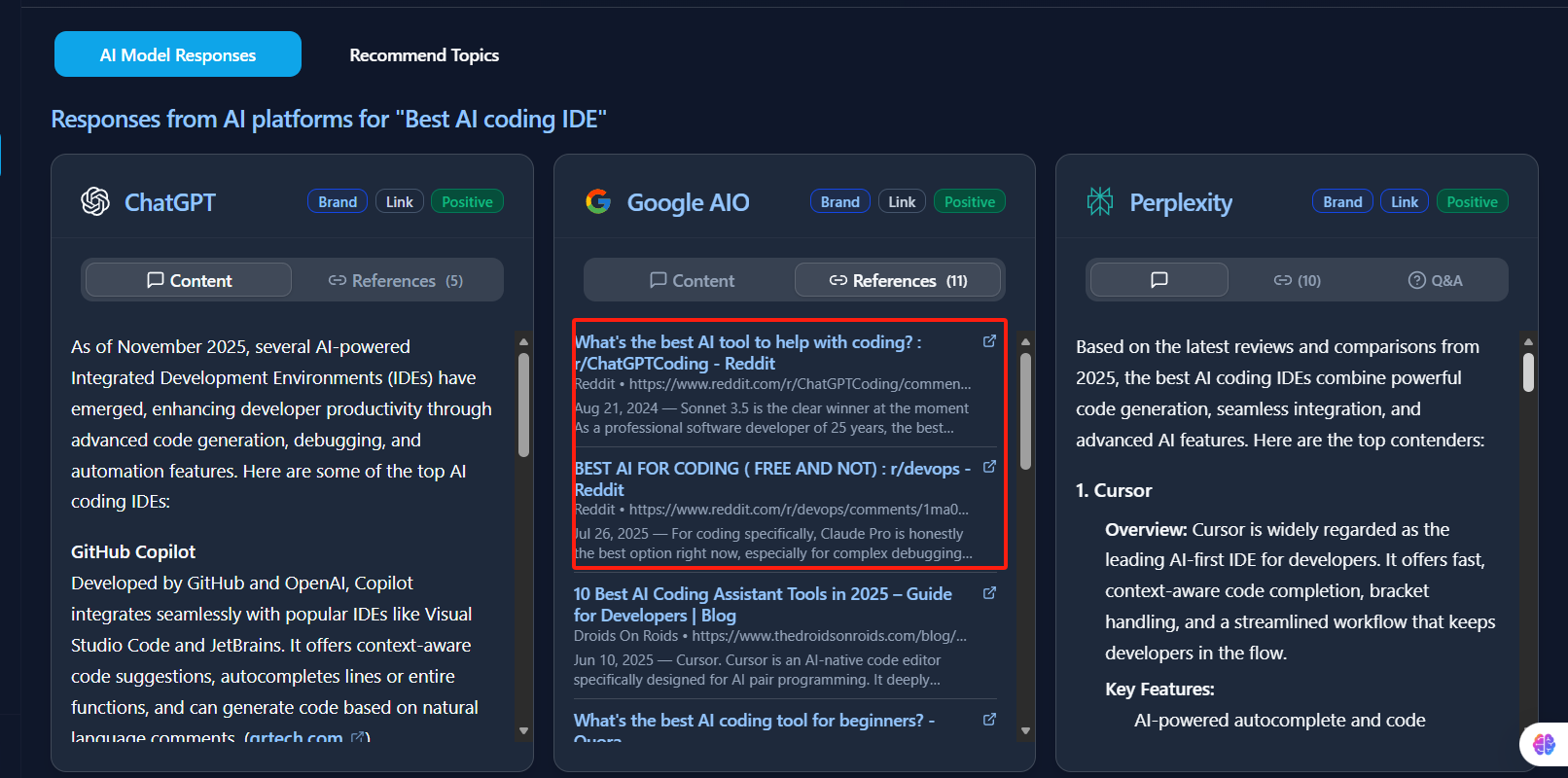1568x778 pixels.
Task: Open external link icon for r/devops reference
Action: pyautogui.click(x=989, y=467)
